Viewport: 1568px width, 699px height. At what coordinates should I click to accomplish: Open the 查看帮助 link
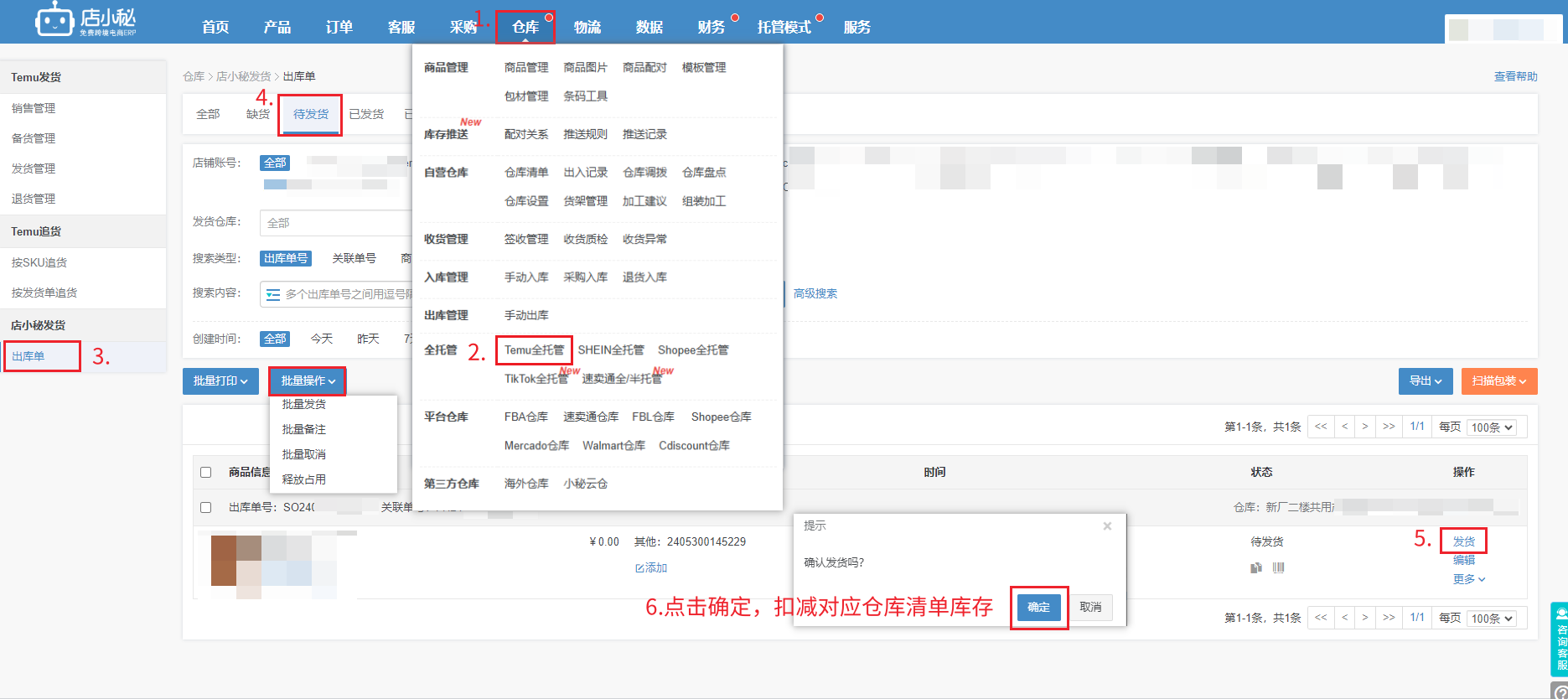click(x=1515, y=76)
